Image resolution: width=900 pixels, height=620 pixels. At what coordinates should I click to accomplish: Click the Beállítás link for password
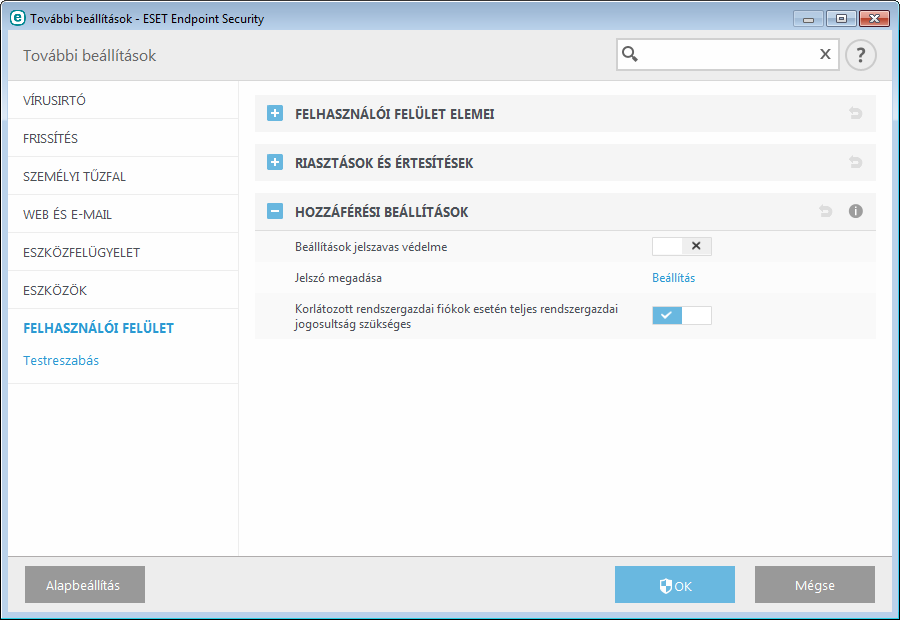coord(673,278)
